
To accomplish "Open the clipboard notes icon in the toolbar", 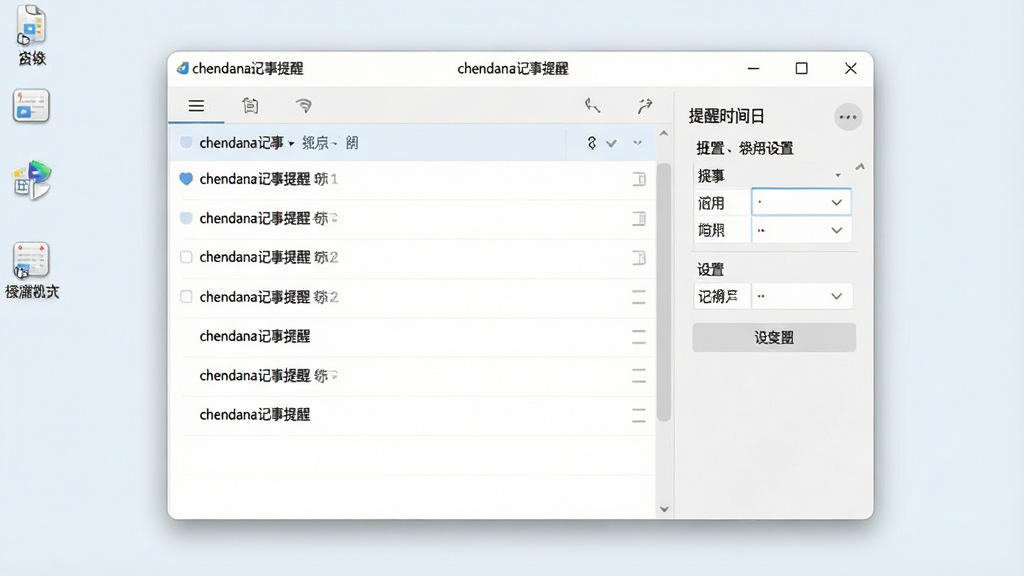I will pyautogui.click(x=250, y=106).
